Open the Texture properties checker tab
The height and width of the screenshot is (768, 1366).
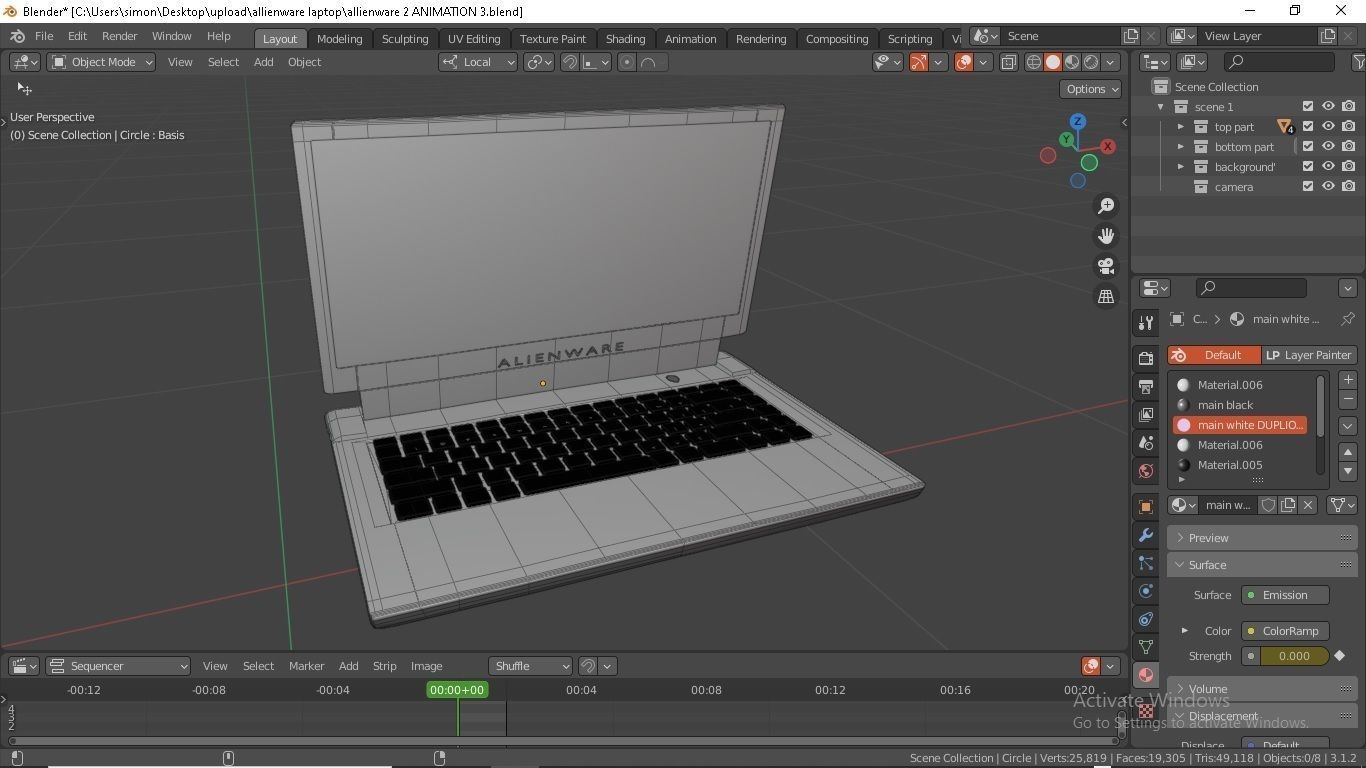pyautogui.click(x=1146, y=711)
